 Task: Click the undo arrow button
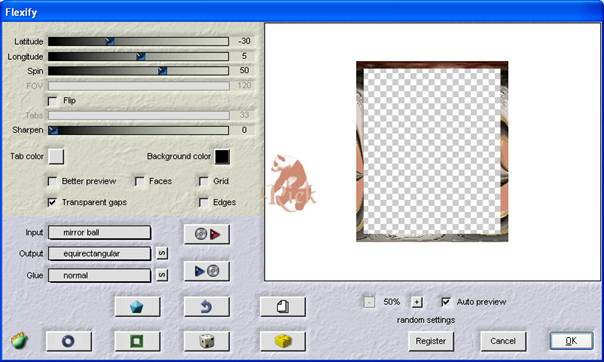pos(206,307)
